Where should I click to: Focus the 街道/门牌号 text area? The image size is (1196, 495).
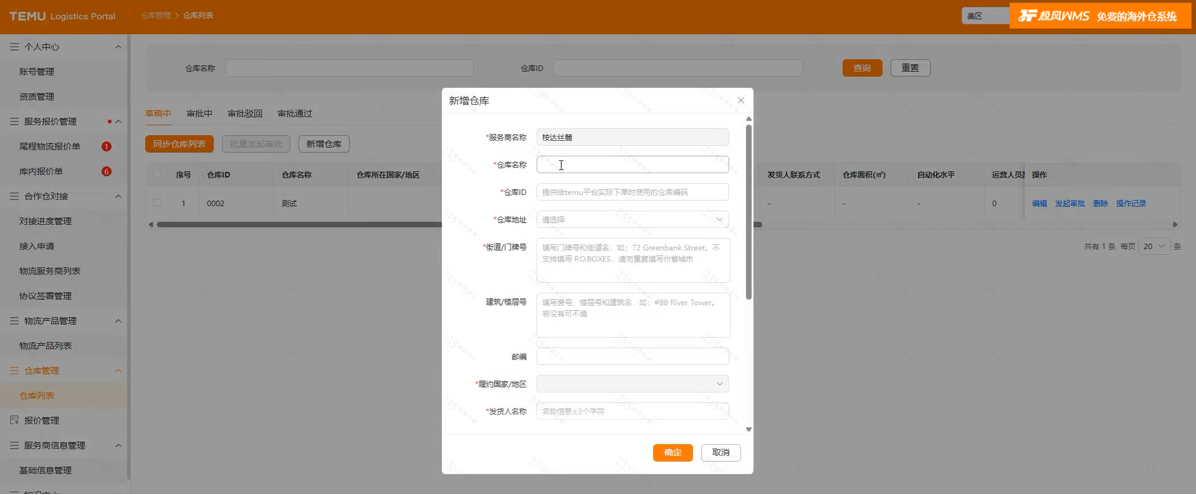[633, 260]
